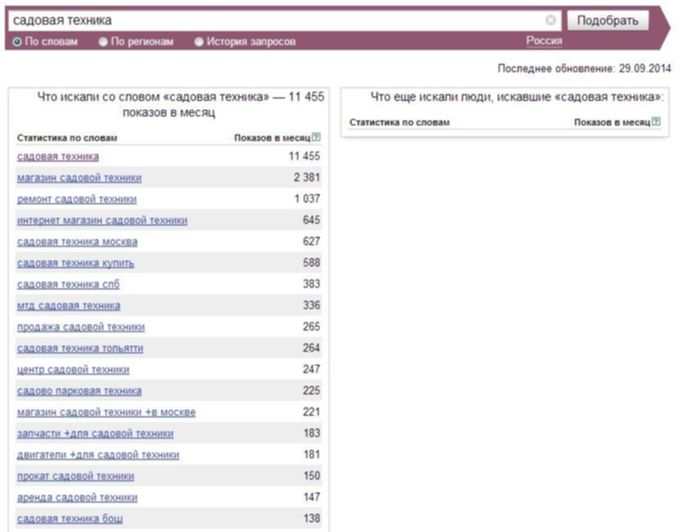Open "аренда садовой техники" keyword link
The height and width of the screenshot is (532, 688).
point(77,498)
